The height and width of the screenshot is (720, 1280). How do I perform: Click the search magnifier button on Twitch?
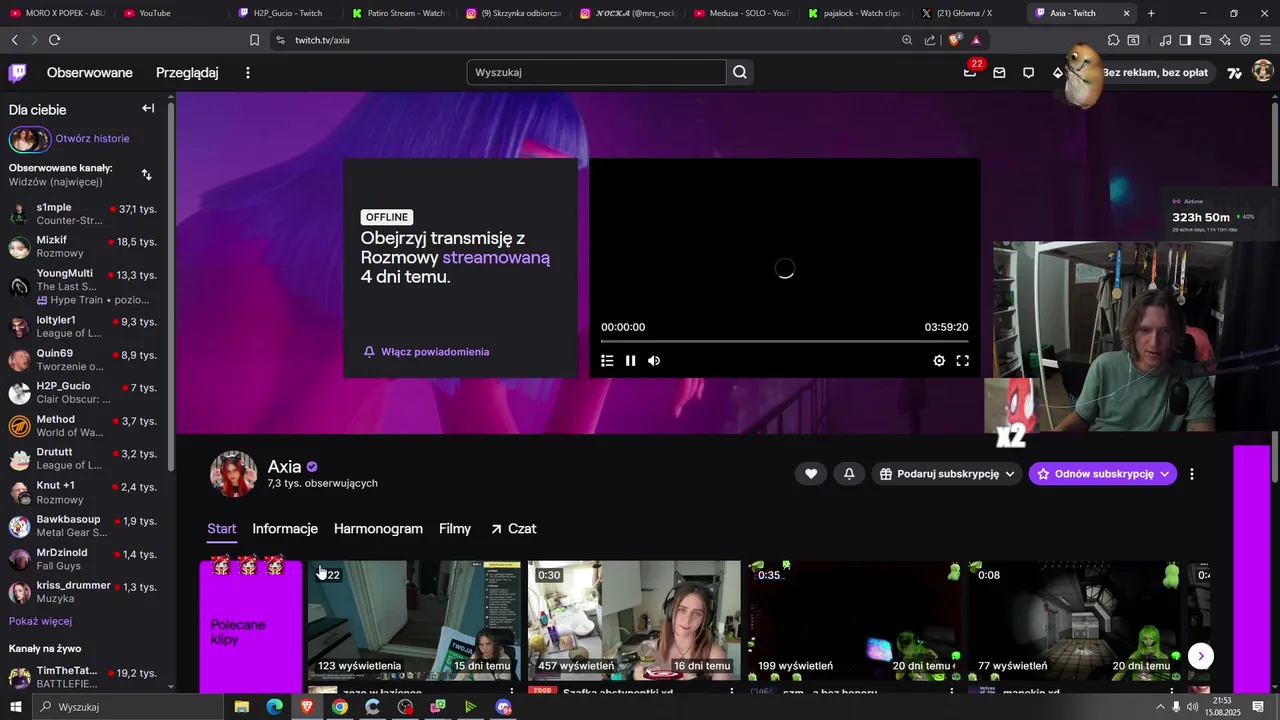[740, 72]
